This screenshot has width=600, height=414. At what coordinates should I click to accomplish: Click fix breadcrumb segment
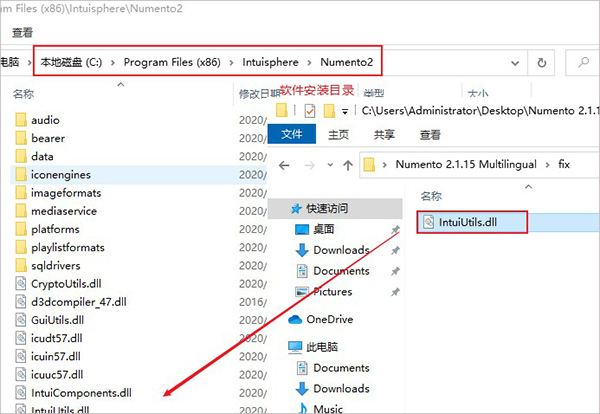point(564,165)
